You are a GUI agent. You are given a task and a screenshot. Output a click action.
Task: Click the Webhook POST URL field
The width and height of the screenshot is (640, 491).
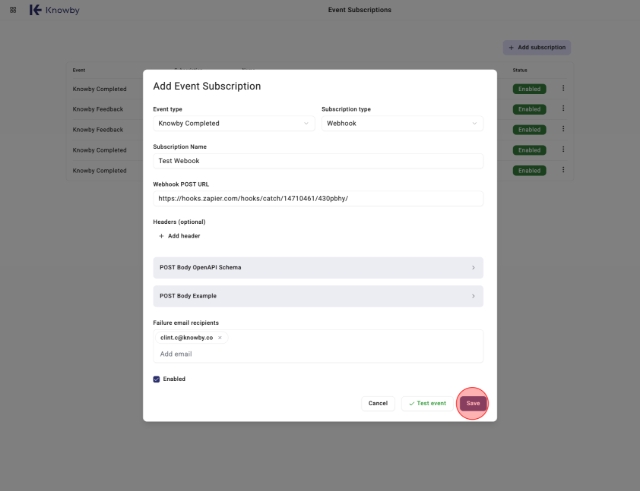point(318,198)
